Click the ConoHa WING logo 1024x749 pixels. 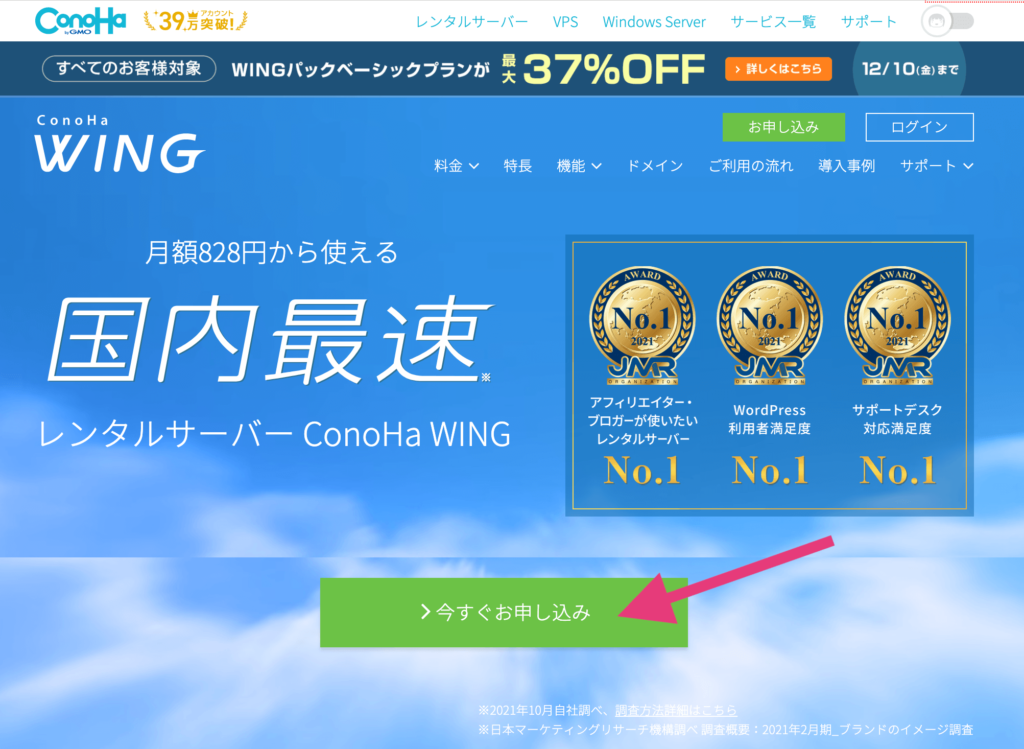click(x=120, y=144)
